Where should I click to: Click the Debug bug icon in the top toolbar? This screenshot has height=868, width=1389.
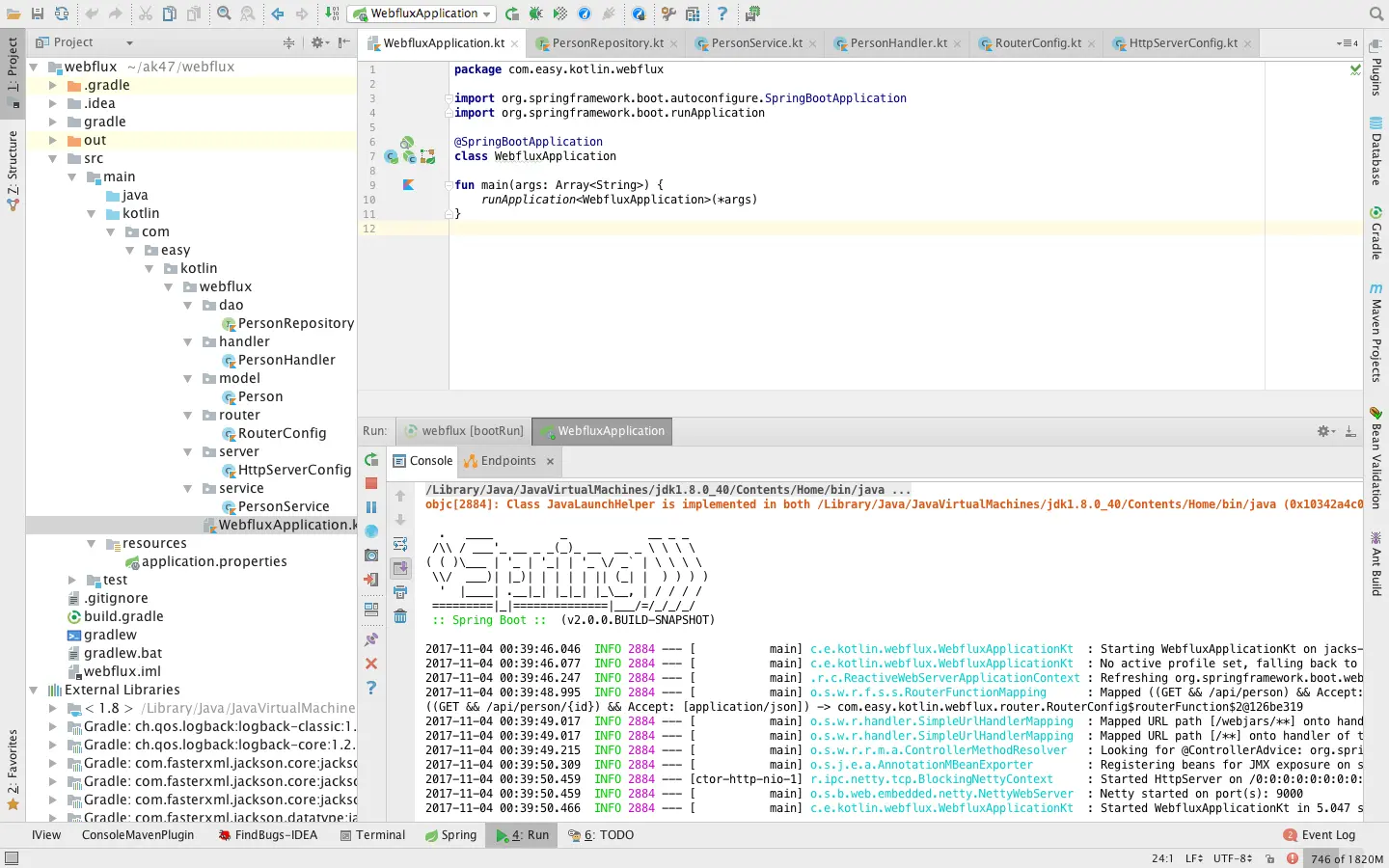click(535, 14)
